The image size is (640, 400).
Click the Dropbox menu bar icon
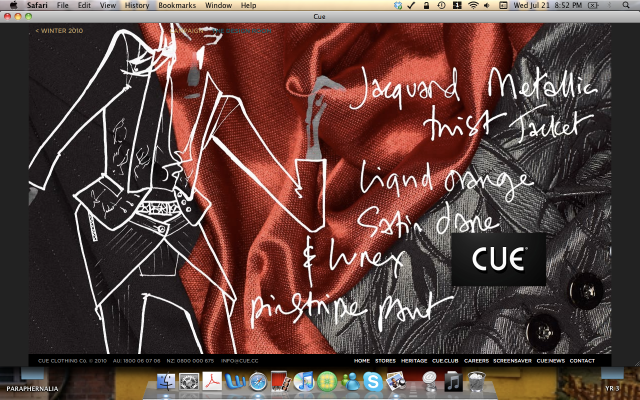pos(398,5)
